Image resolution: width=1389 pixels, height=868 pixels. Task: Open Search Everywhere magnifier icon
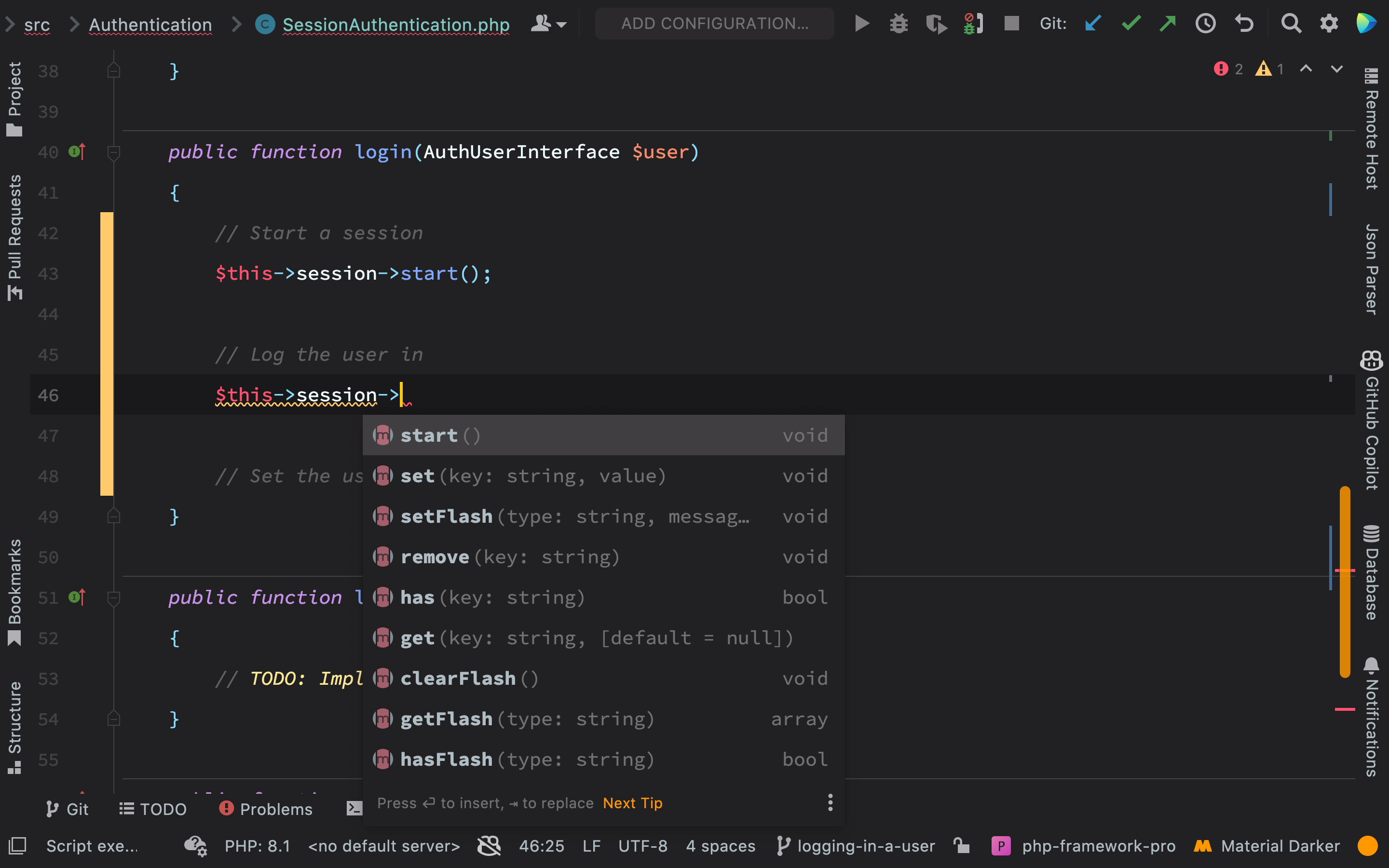[x=1291, y=24]
